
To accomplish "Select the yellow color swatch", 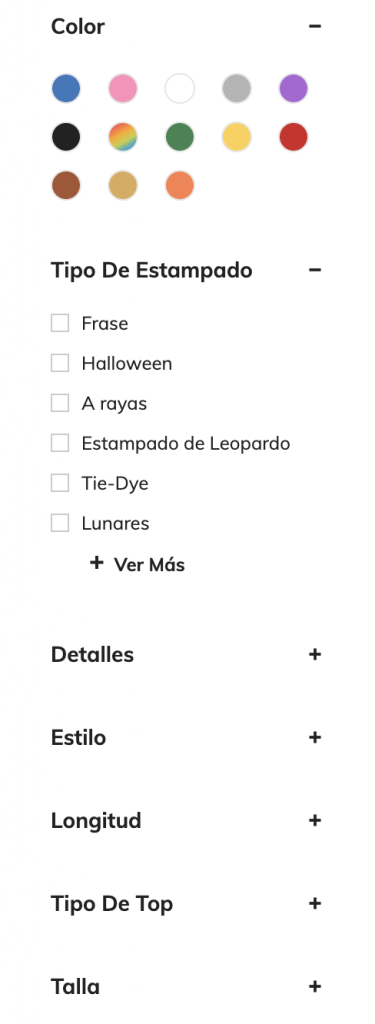I will [x=236, y=137].
